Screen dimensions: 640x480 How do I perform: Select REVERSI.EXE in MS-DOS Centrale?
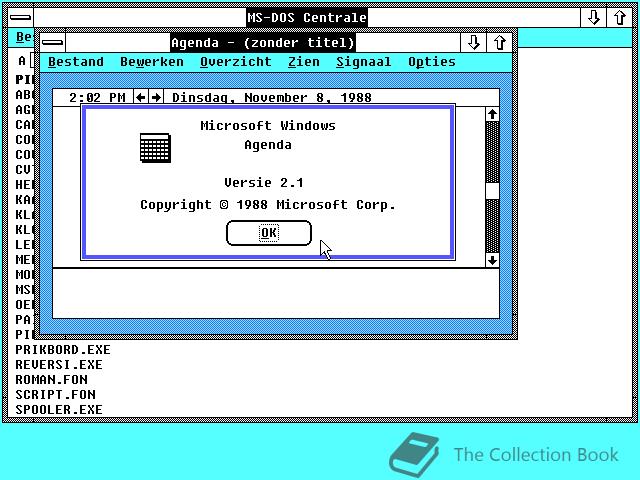(59, 364)
